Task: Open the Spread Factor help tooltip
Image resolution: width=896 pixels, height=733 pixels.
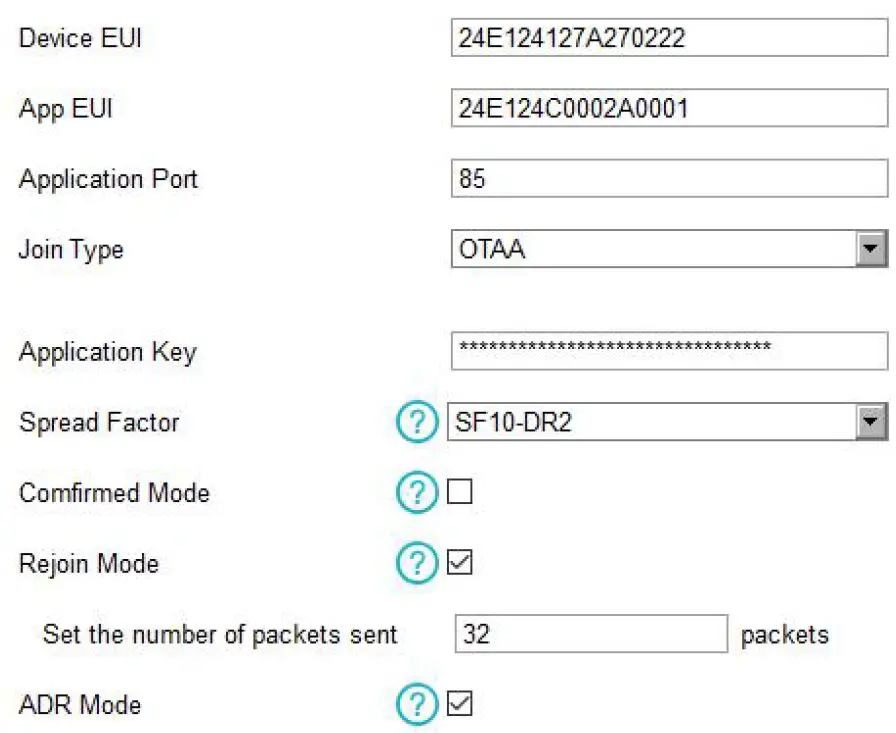Action: (415, 422)
